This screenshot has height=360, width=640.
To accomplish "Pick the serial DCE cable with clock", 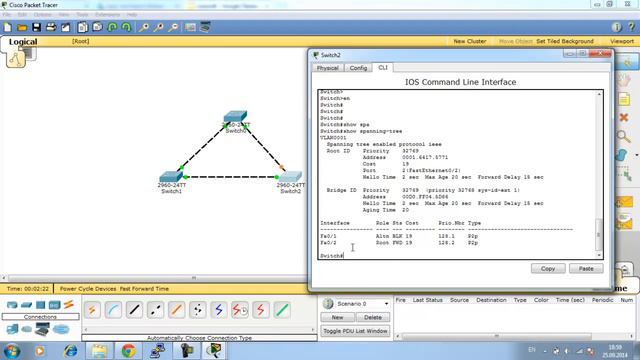I will [x=240, y=310].
